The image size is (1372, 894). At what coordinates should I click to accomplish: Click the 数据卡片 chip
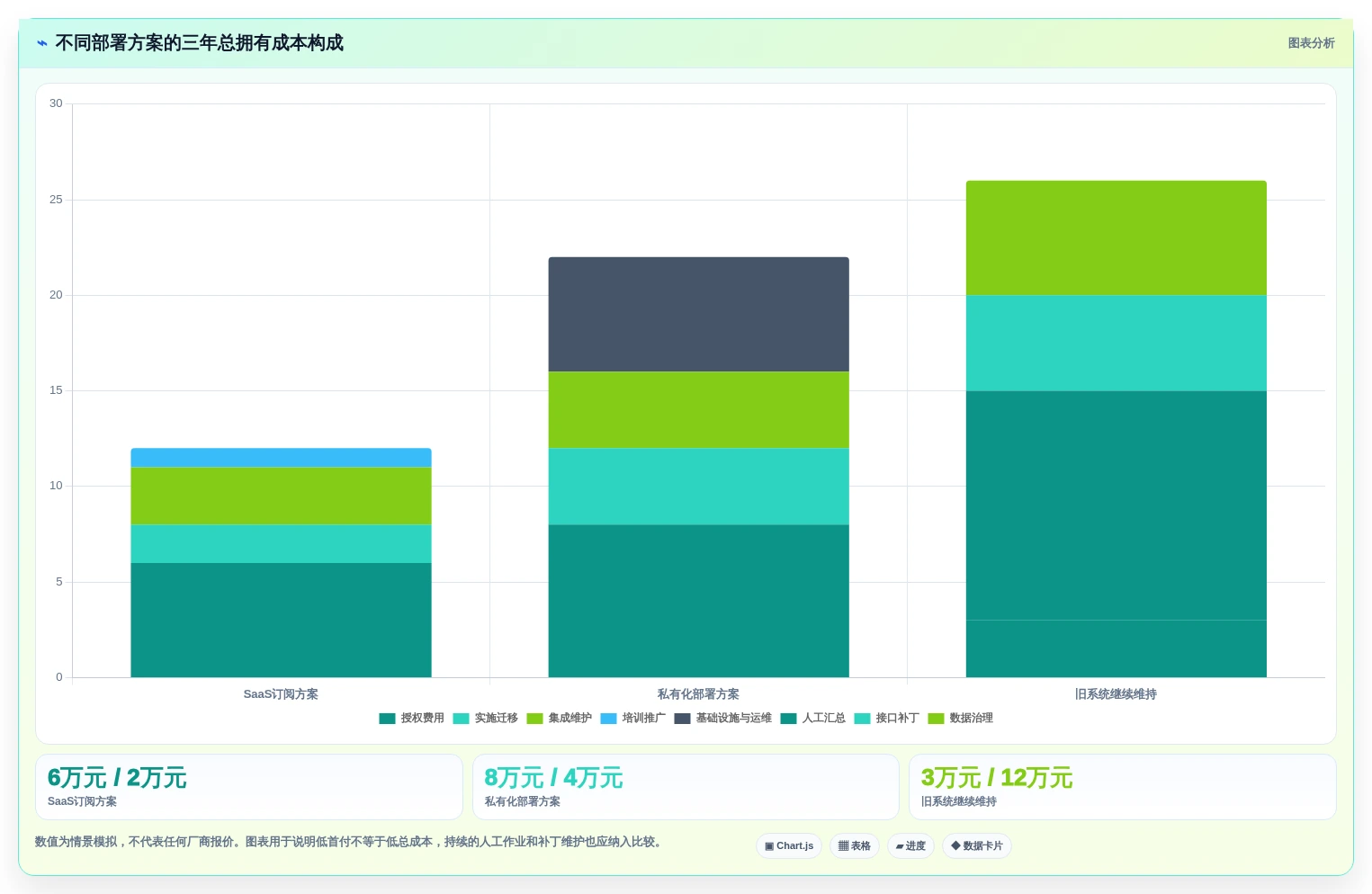tap(977, 846)
